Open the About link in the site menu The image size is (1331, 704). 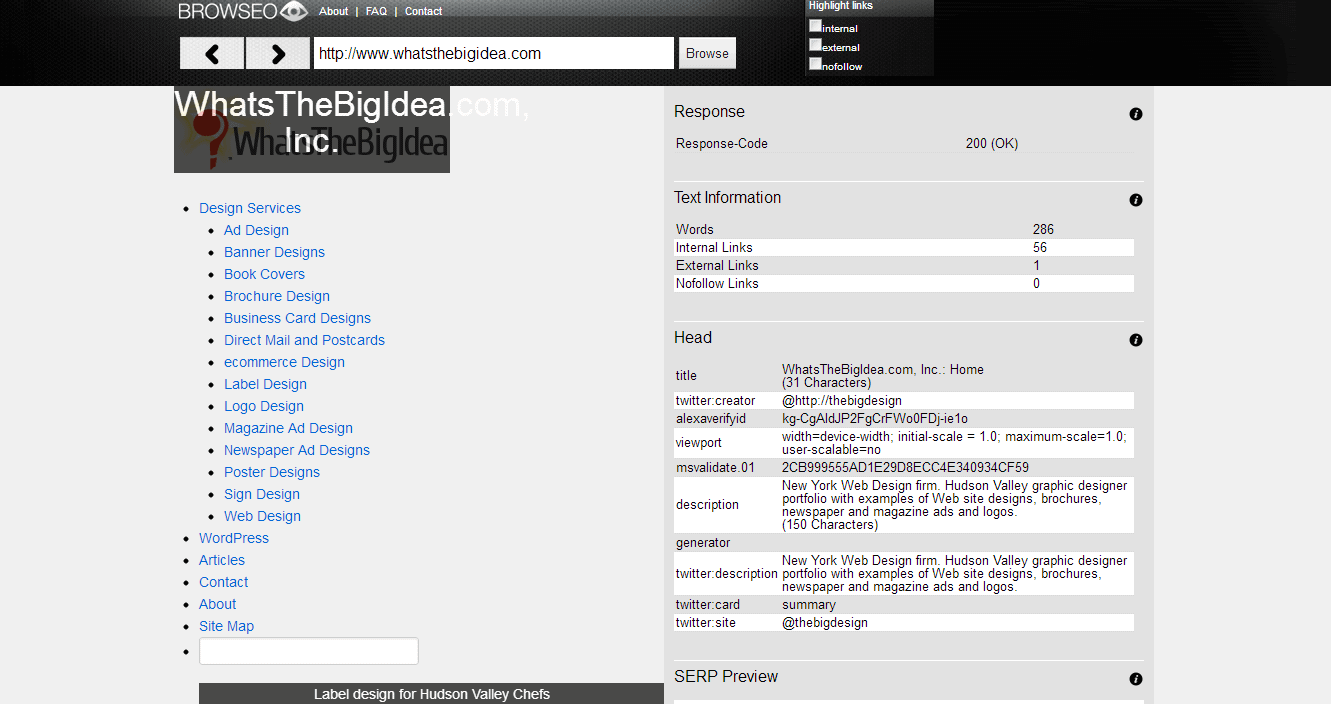[218, 604]
